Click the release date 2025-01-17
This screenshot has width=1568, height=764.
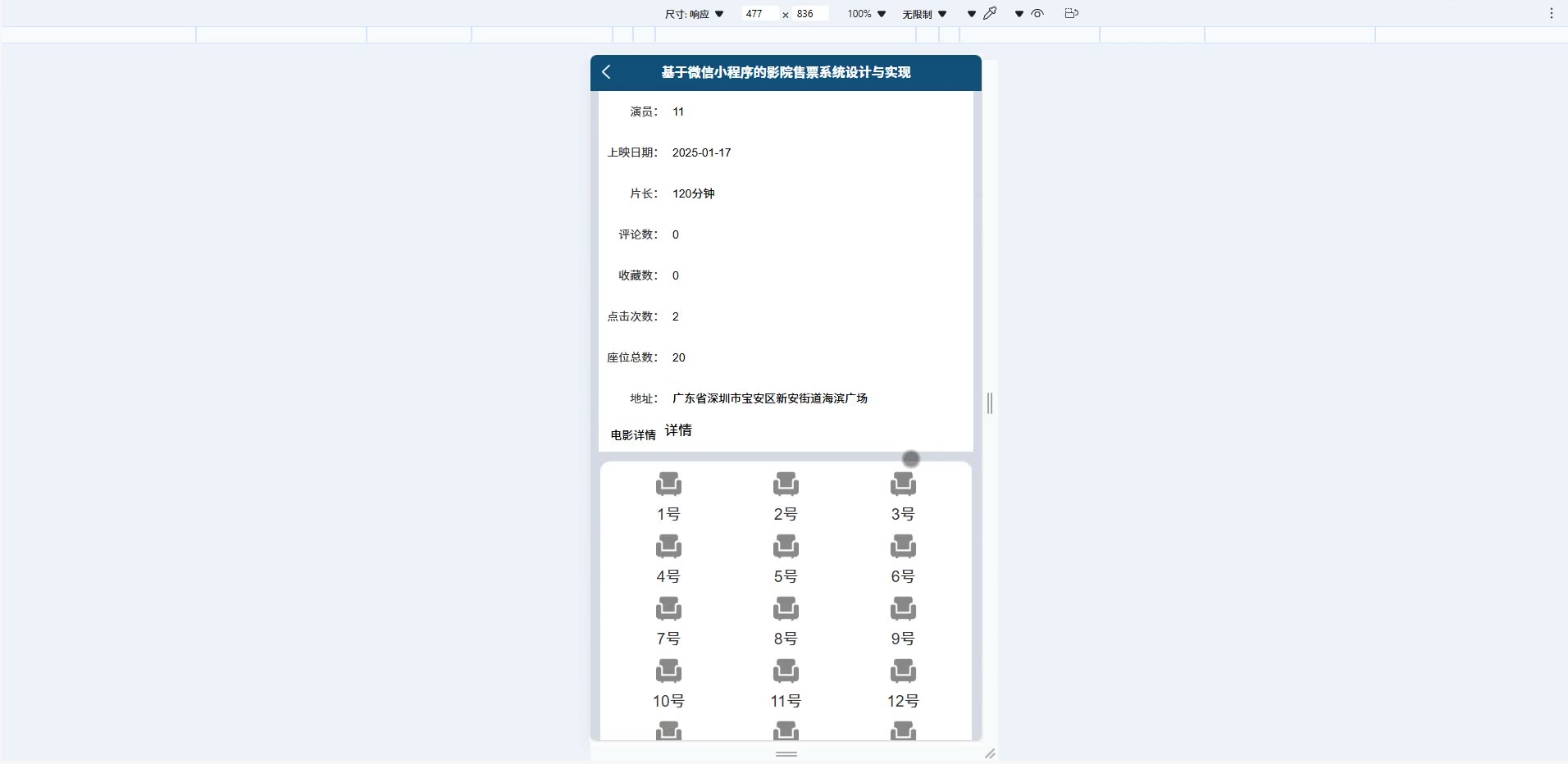pos(701,152)
